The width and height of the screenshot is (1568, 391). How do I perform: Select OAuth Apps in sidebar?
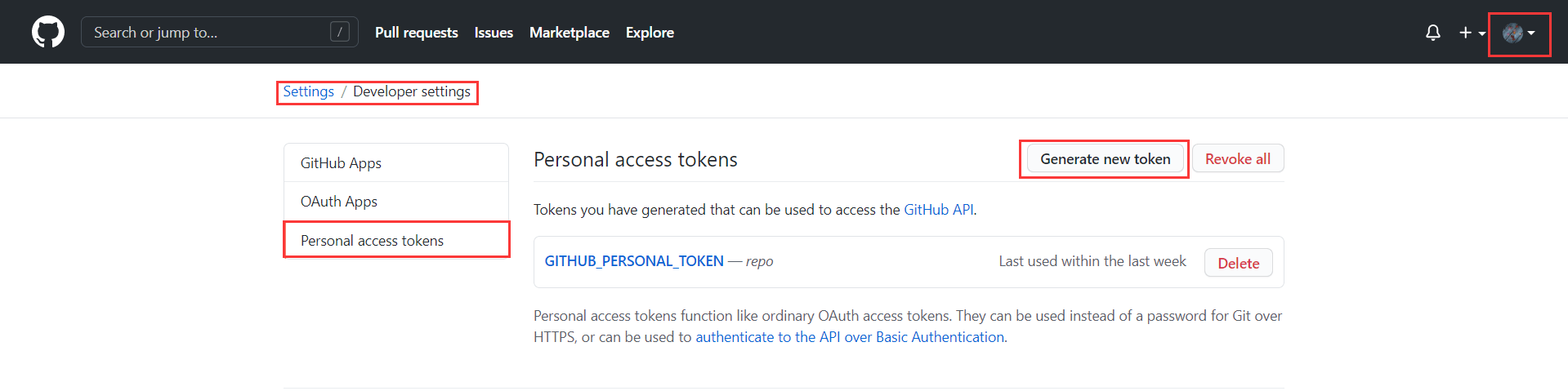(339, 202)
